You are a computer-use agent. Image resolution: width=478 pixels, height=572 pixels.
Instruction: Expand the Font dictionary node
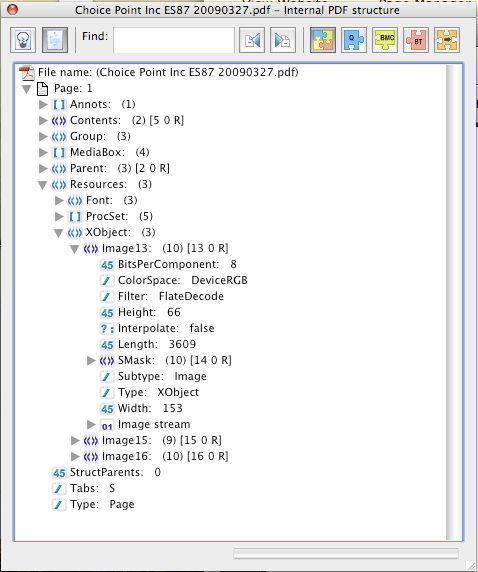click(59, 200)
